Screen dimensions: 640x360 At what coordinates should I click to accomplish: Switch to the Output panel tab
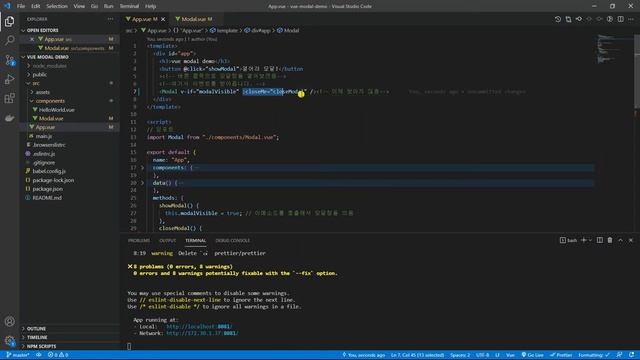tap(167, 240)
